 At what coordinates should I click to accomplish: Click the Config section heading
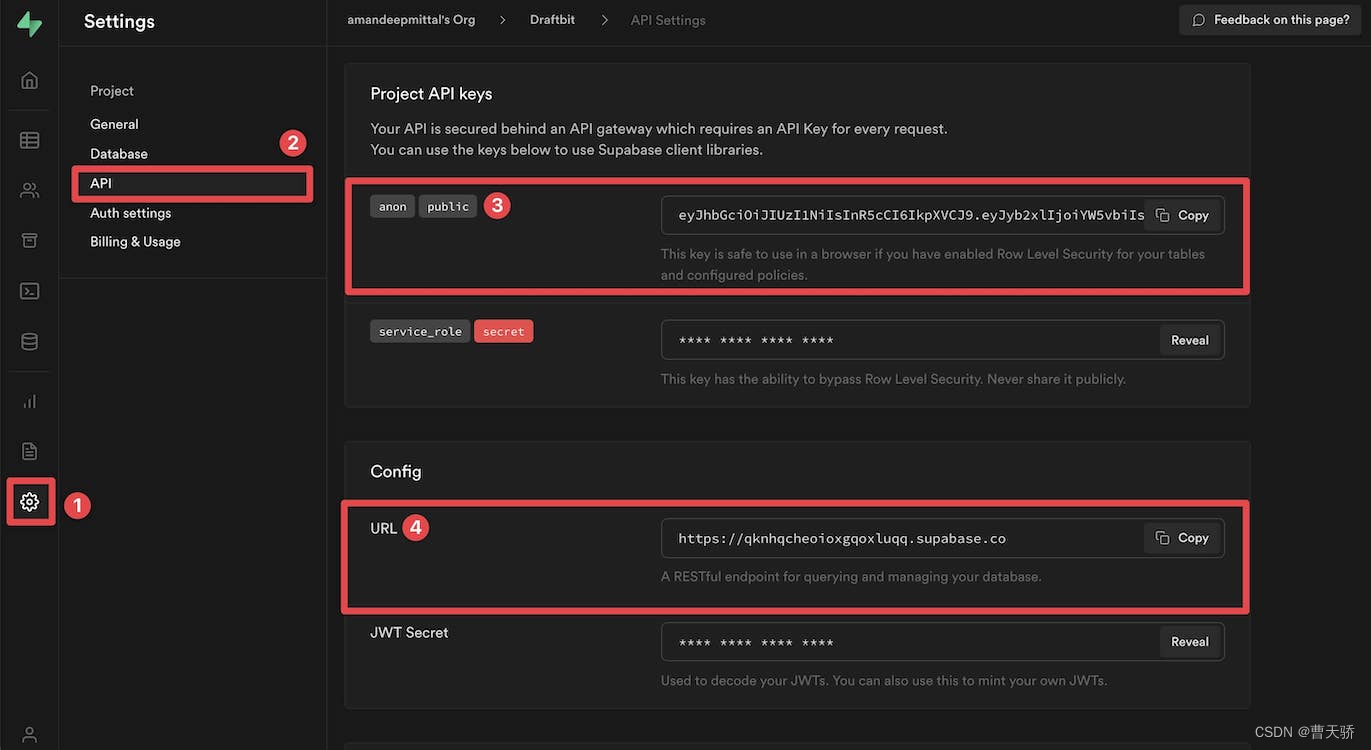coord(396,471)
